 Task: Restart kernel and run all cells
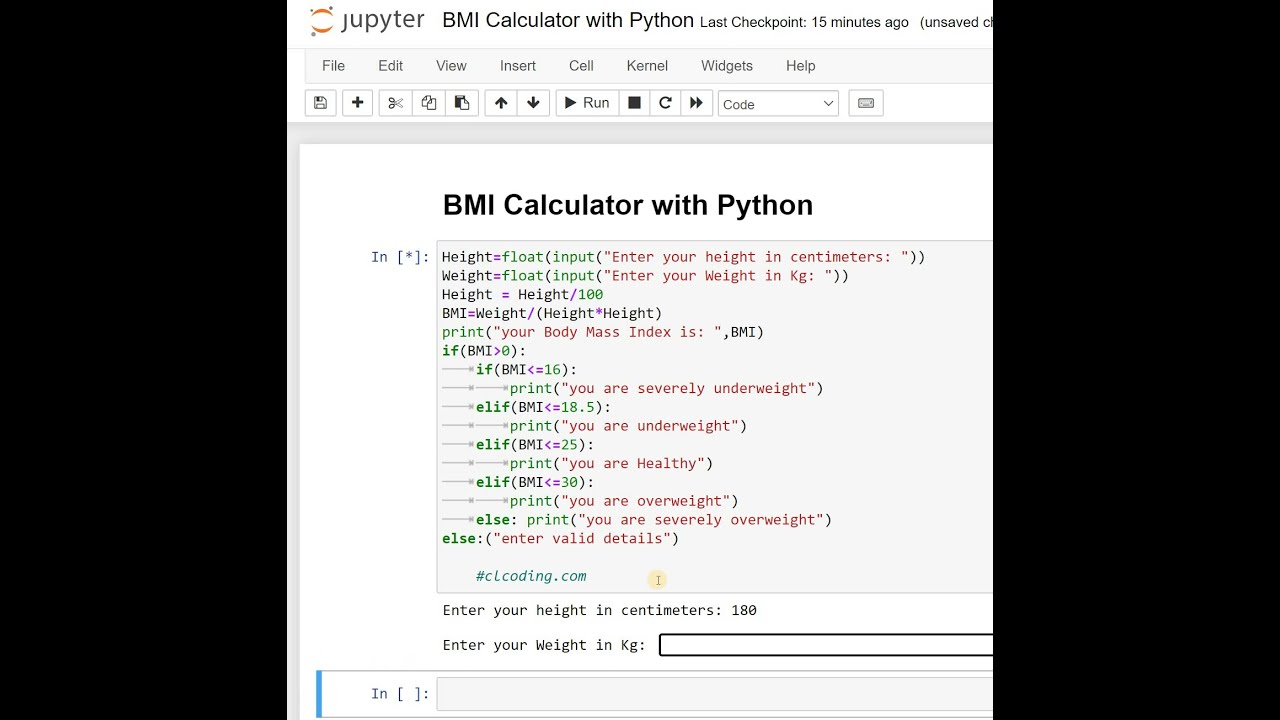[696, 103]
